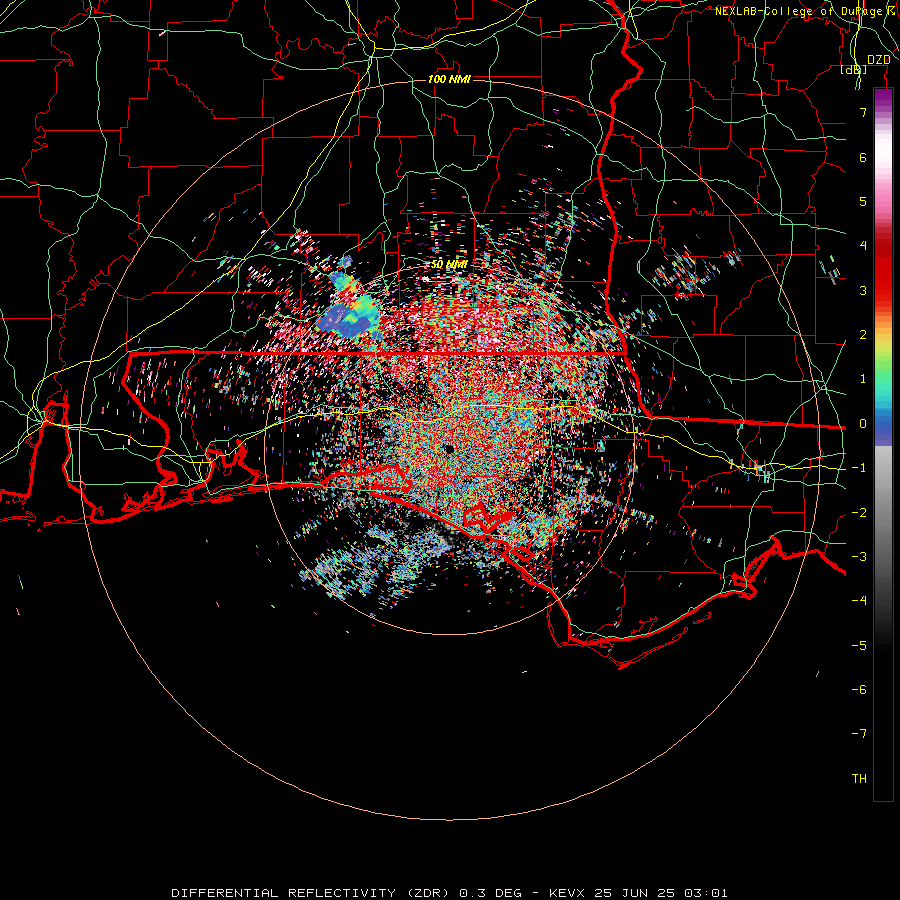The image size is (900, 900).
Task: Click the -7 value on color scale
Action: [x=859, y=734]
